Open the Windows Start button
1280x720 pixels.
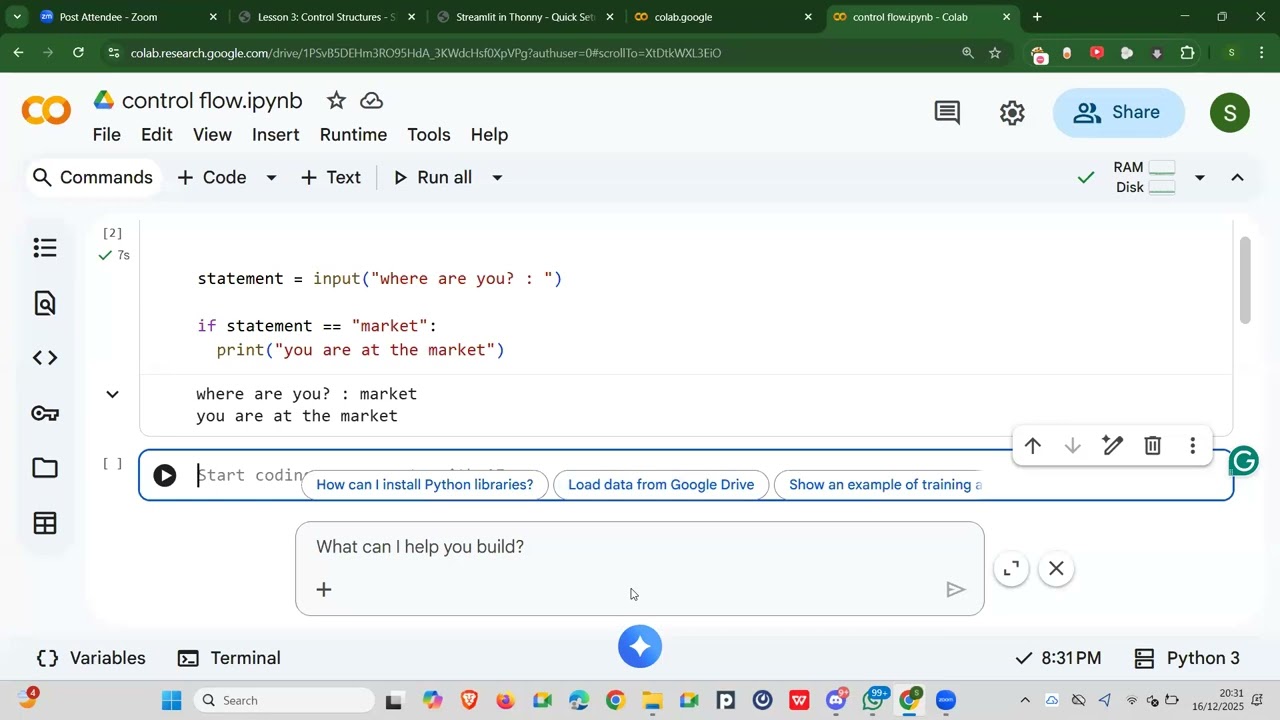tap(172, 700)
